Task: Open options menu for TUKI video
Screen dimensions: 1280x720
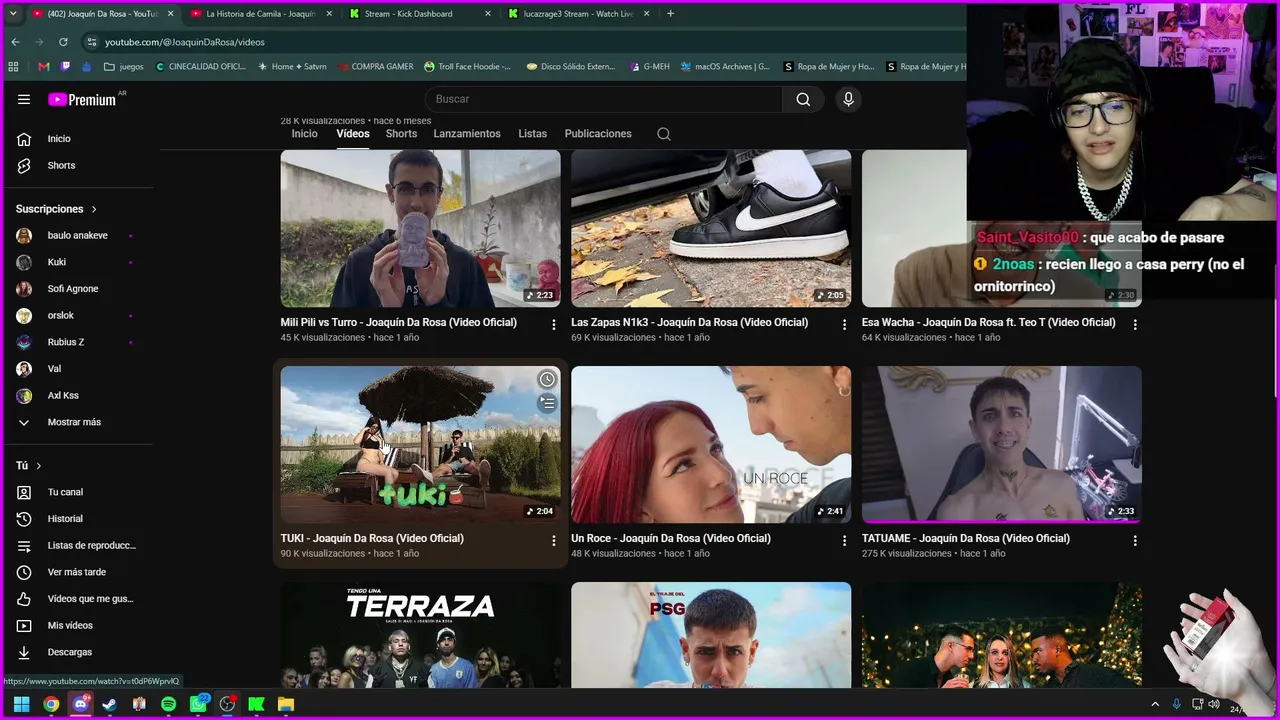Action: pyautogui.click(x=554, y=540)
